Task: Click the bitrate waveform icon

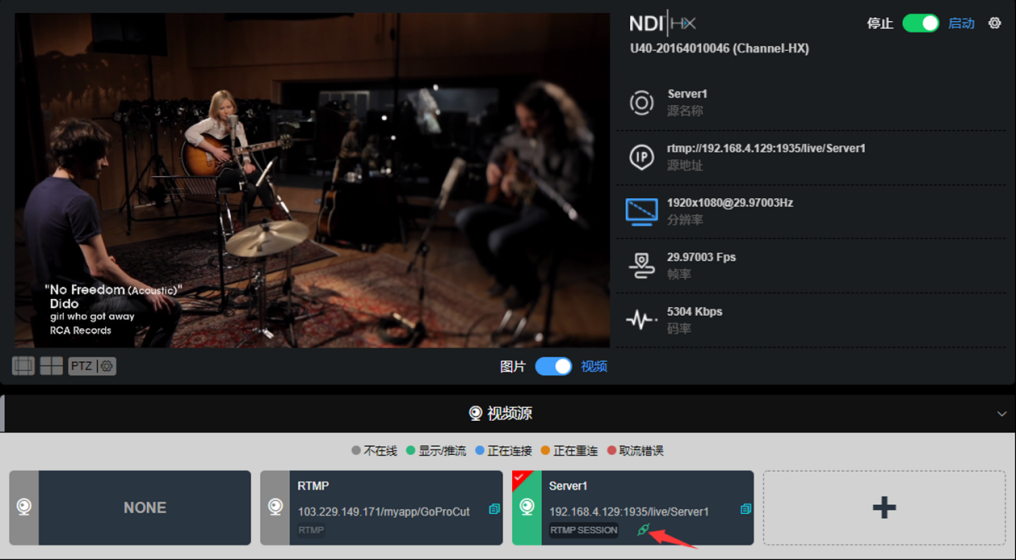Action: pyautogui.click(x=641, y=320)
